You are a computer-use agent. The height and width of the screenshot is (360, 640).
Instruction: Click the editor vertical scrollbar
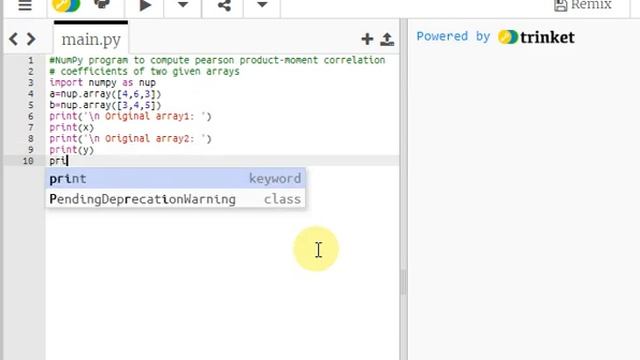tap(403, 282)
